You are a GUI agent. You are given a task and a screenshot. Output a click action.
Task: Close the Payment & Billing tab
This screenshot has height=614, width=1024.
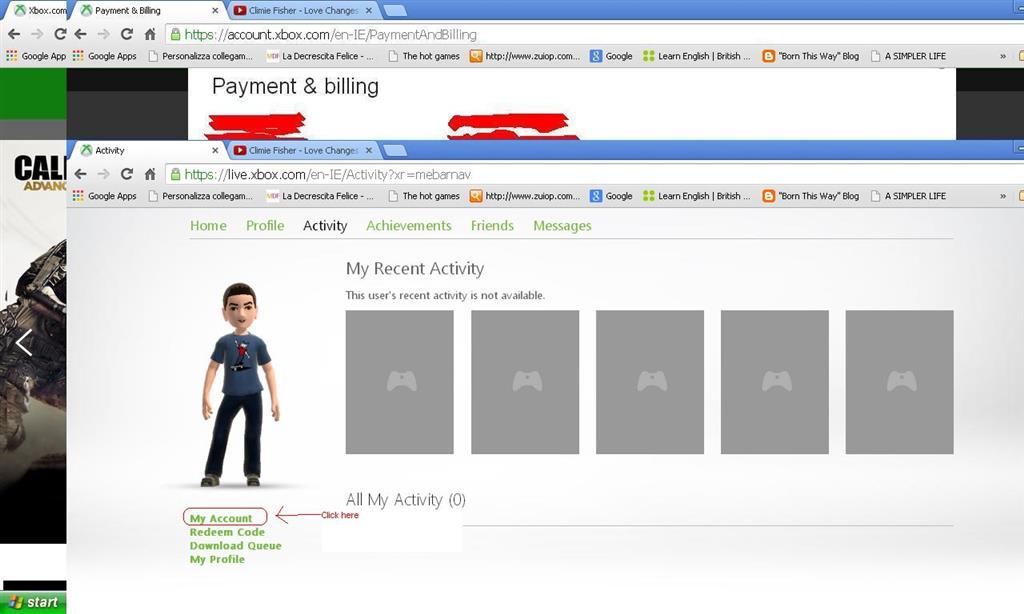[x=217, y=11]
